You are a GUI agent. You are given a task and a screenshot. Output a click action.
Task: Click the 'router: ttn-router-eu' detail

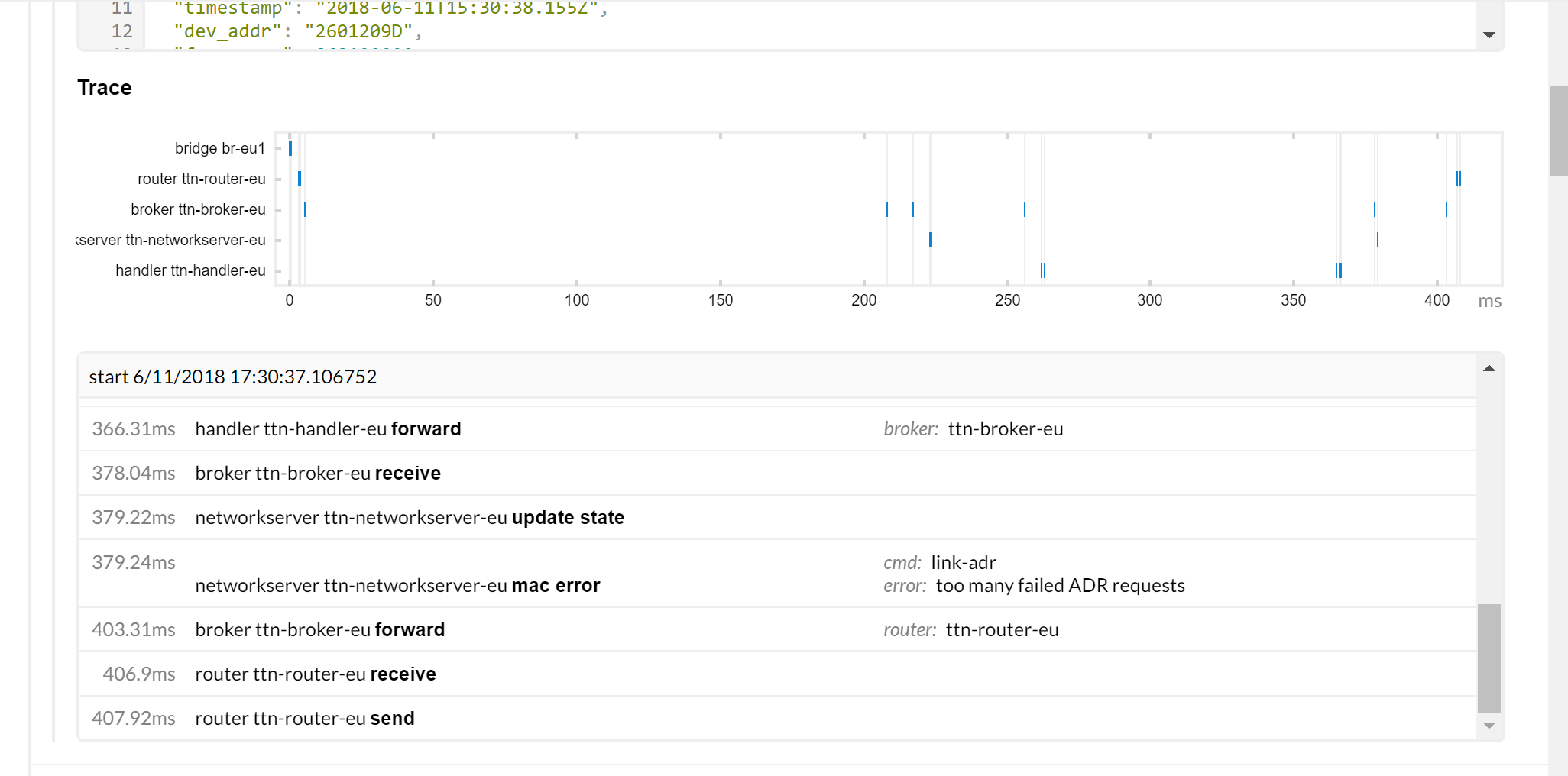(x=971, y=630)
